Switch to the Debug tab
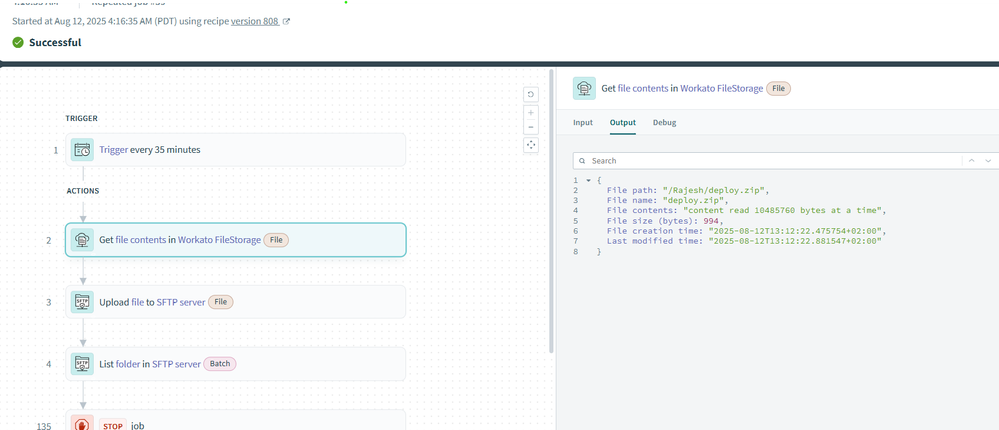Screen dimensions: 999x430 click(x=665, y=122)
